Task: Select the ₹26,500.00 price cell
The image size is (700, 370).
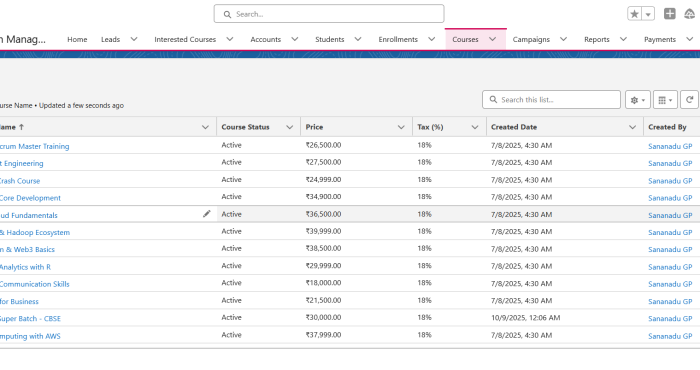Action: pos(323,146)
